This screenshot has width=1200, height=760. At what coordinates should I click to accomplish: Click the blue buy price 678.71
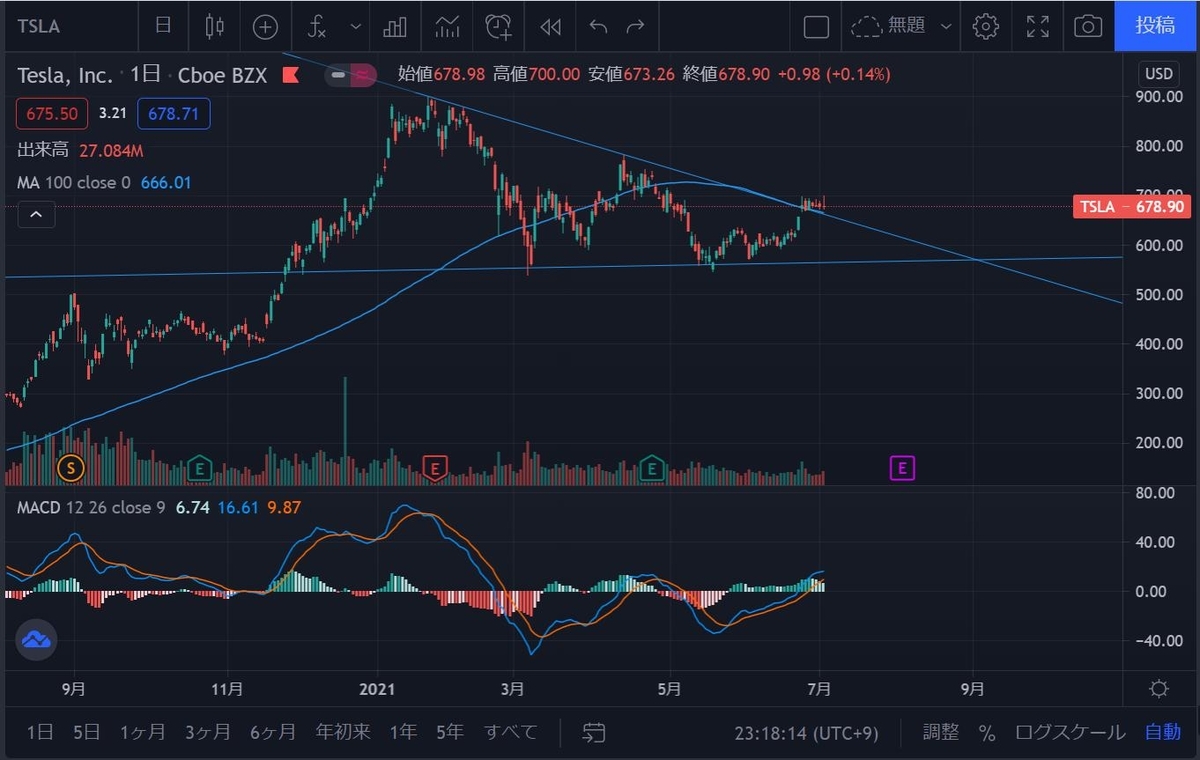click(x=173, y=114)
